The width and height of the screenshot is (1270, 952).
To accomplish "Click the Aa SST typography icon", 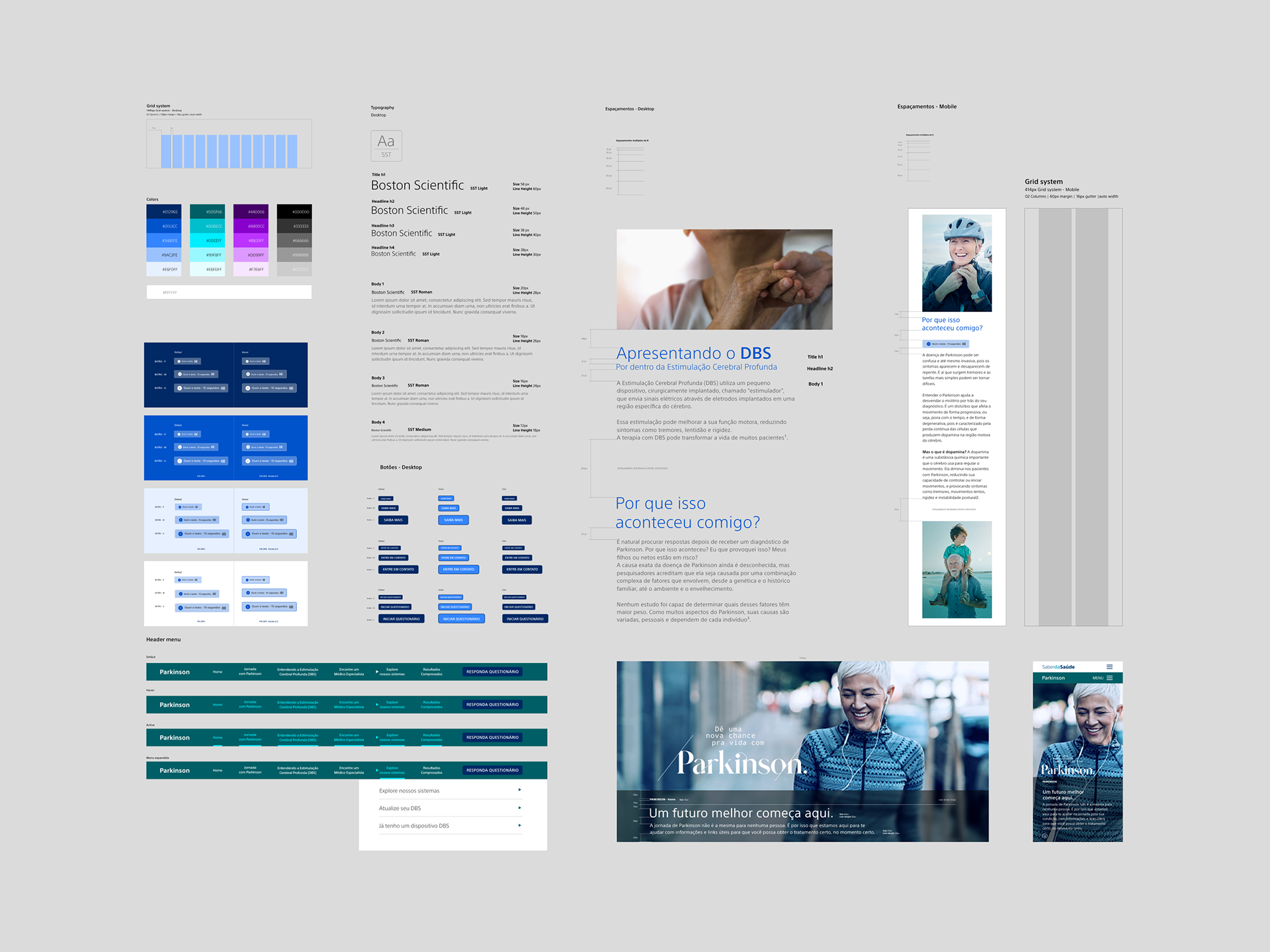I will coord(386,145).
